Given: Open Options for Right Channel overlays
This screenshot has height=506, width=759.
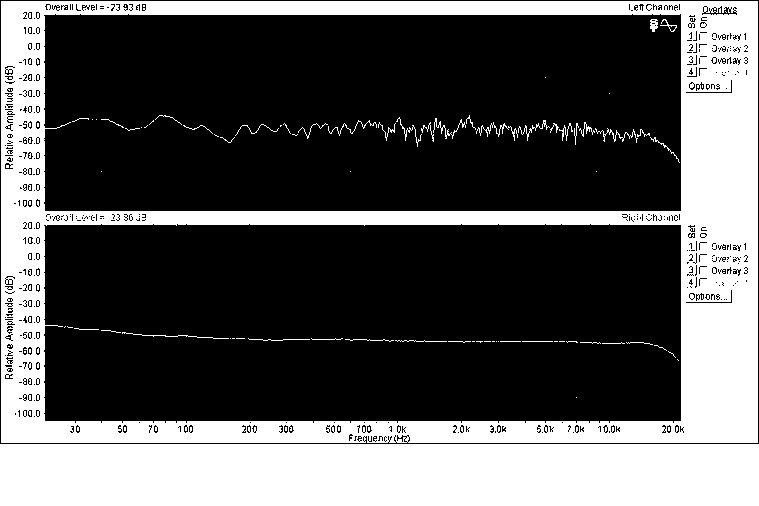Looking at the screenshot, I should click(x=709, y=296).
